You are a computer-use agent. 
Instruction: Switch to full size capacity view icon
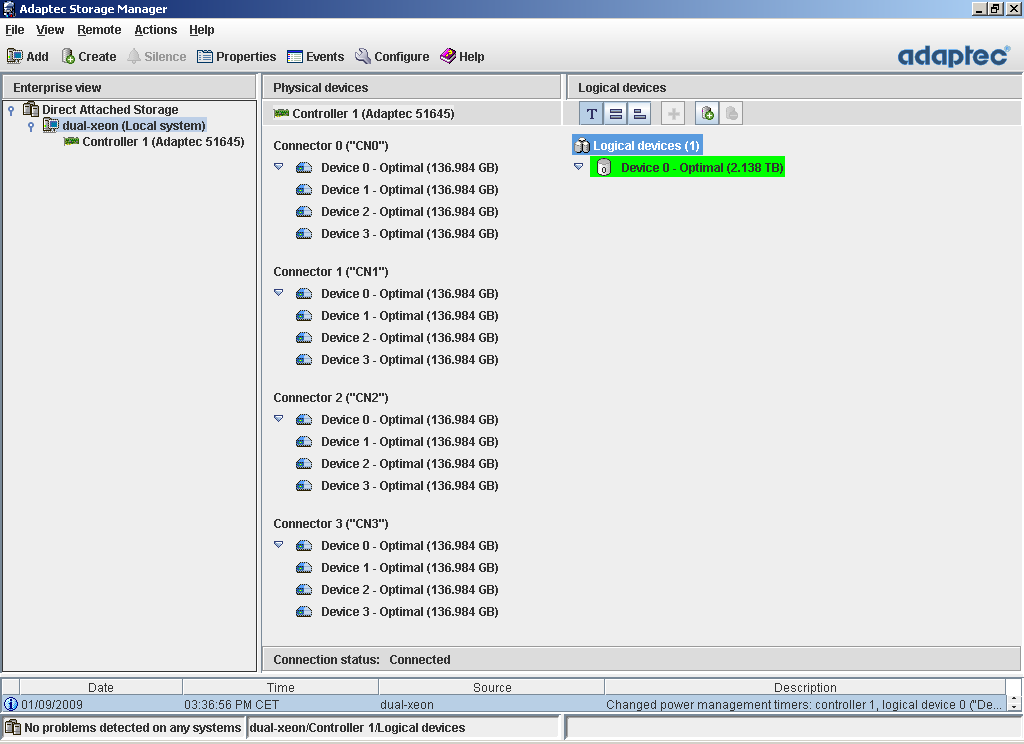(x=614, y=113)
